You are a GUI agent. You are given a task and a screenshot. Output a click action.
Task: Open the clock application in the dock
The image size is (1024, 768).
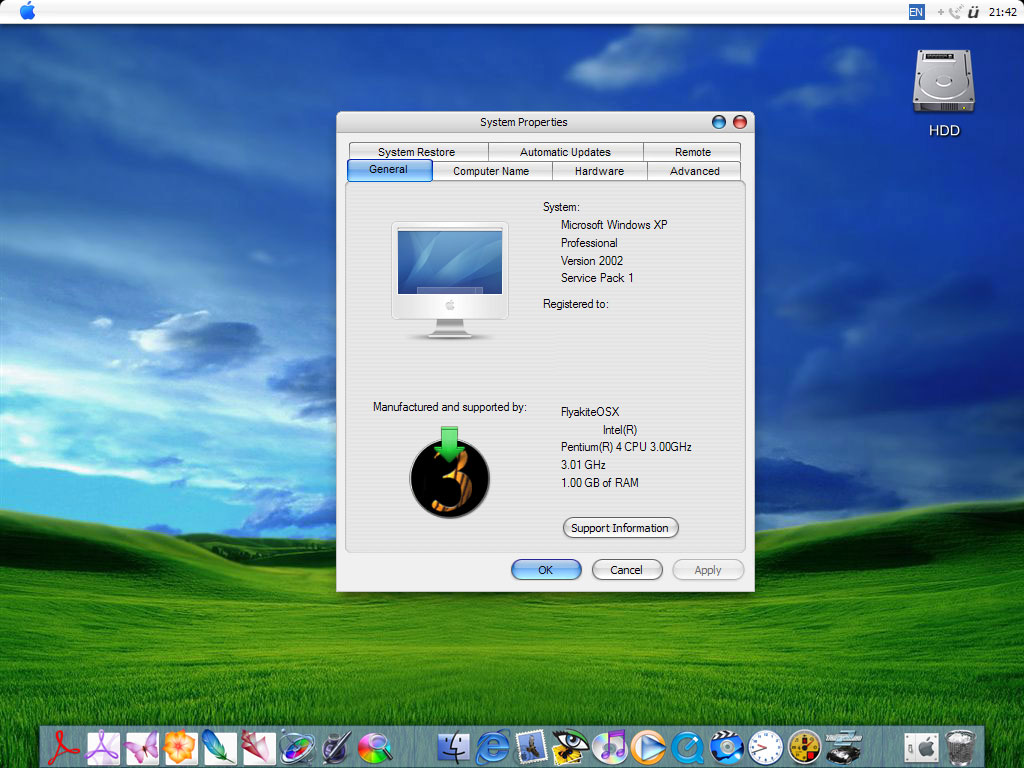pos(765,747)
